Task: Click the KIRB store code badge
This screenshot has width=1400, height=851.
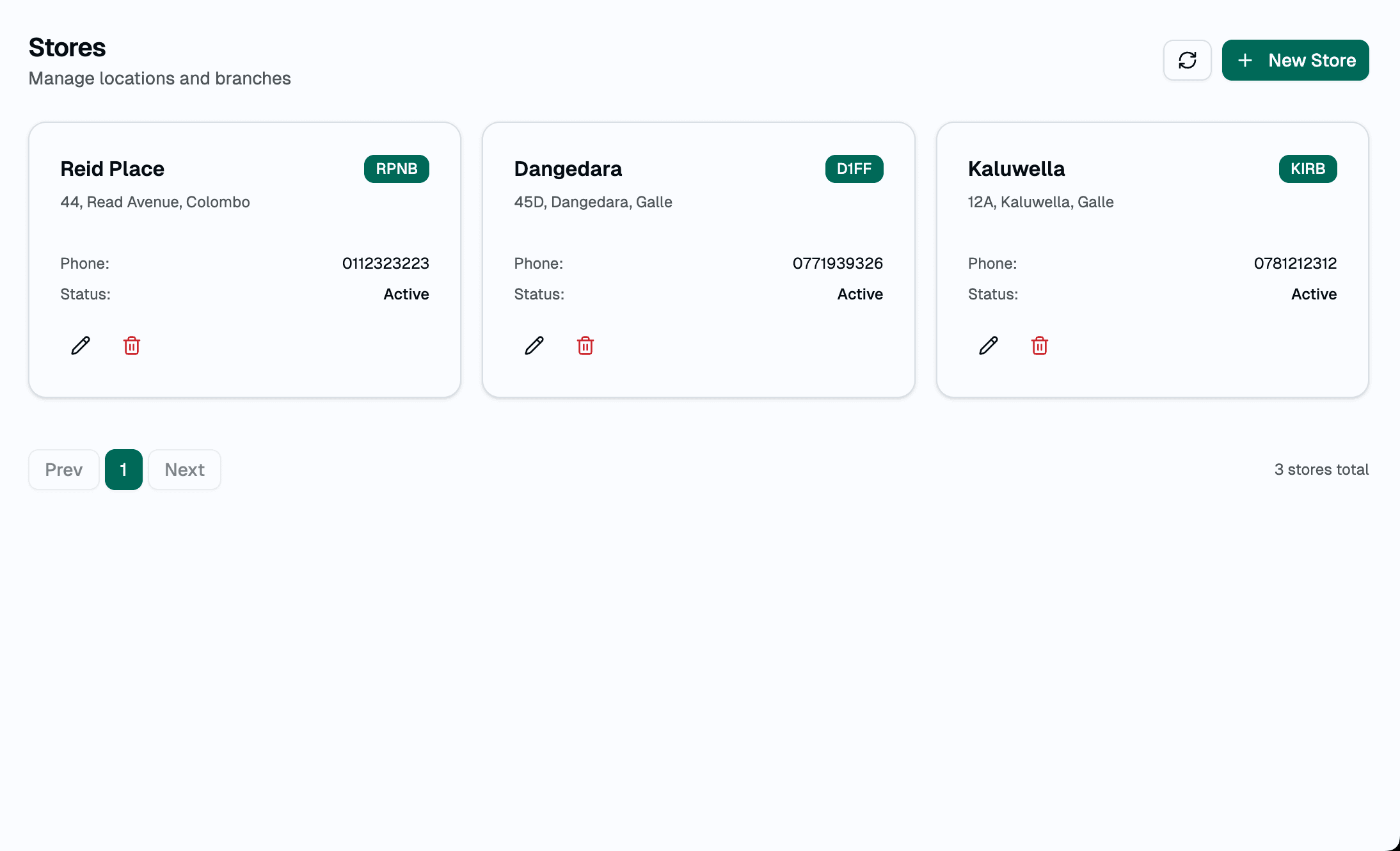Action: click(x=1308, y=168)
